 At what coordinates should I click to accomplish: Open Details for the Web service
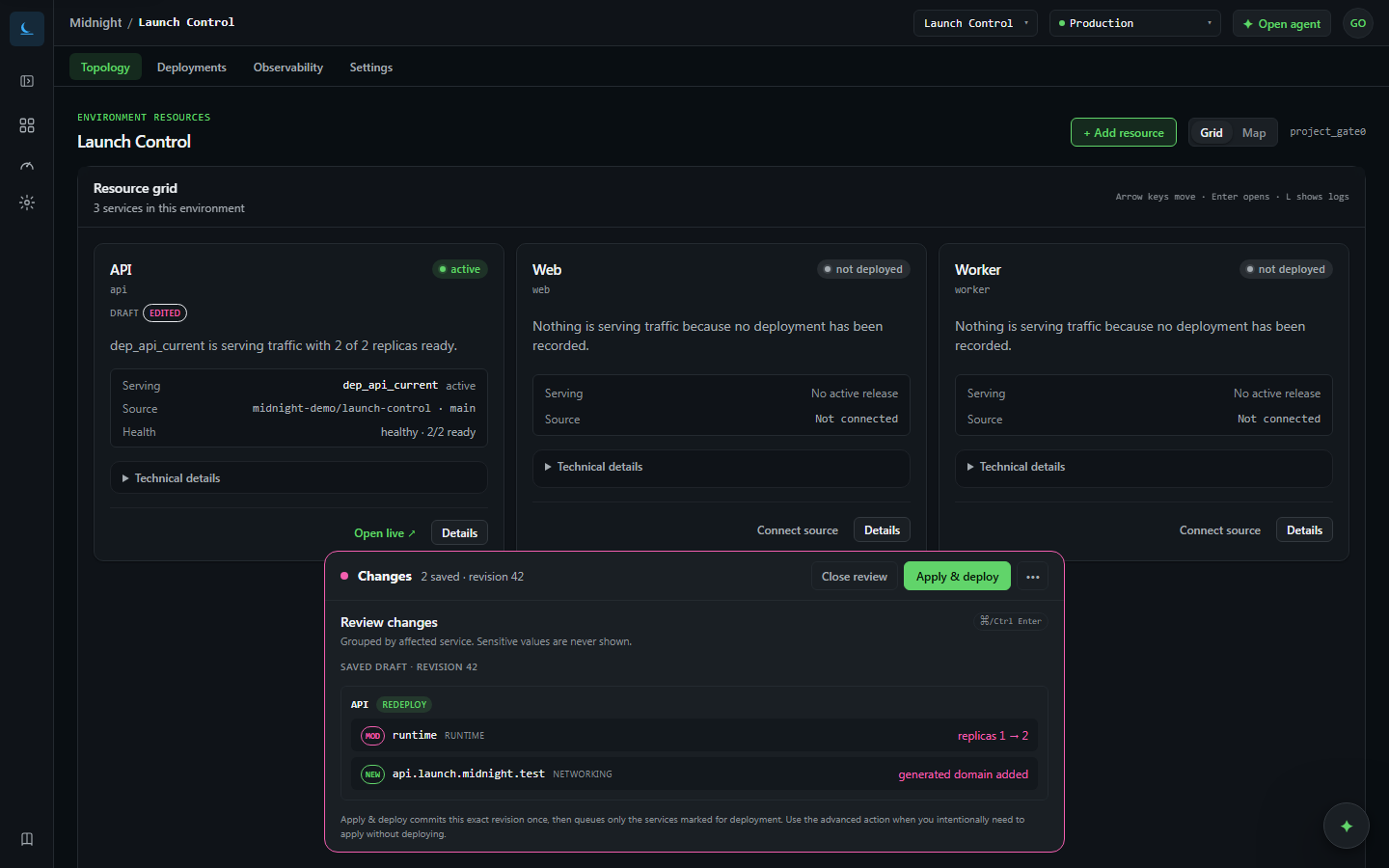[883, 530]
